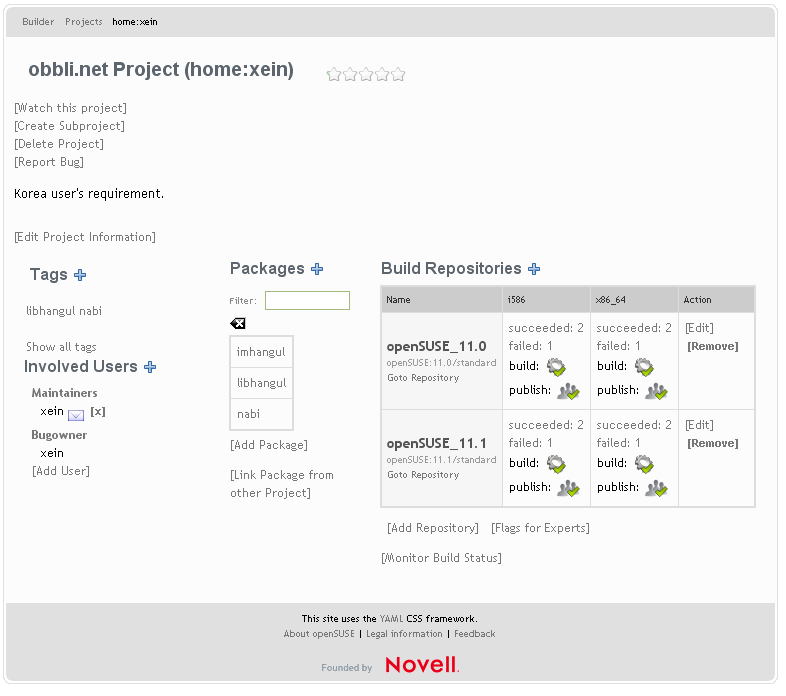Click build gear icon for openSUSE_11.1 i586
The height and width of the screenshot is (696, 786).
click(x=556, y=464)
